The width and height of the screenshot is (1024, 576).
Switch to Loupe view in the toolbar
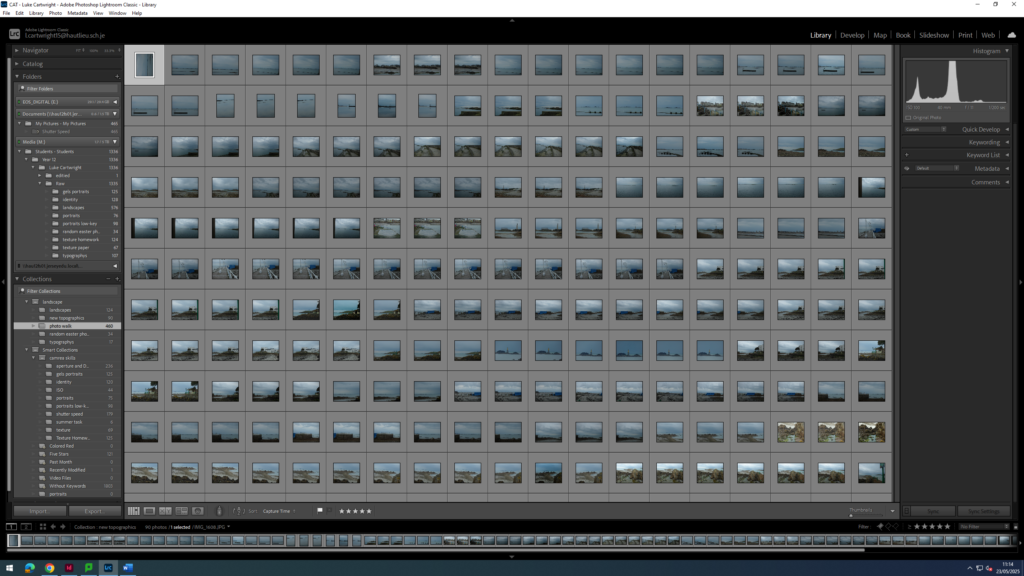click(150, 511)
